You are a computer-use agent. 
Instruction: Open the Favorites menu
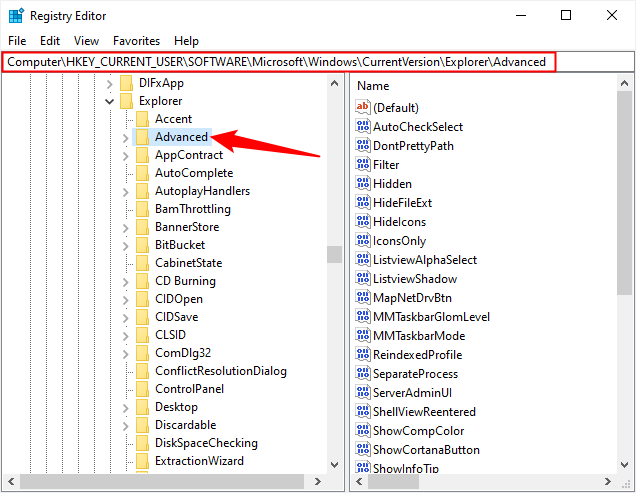point(136,41)
